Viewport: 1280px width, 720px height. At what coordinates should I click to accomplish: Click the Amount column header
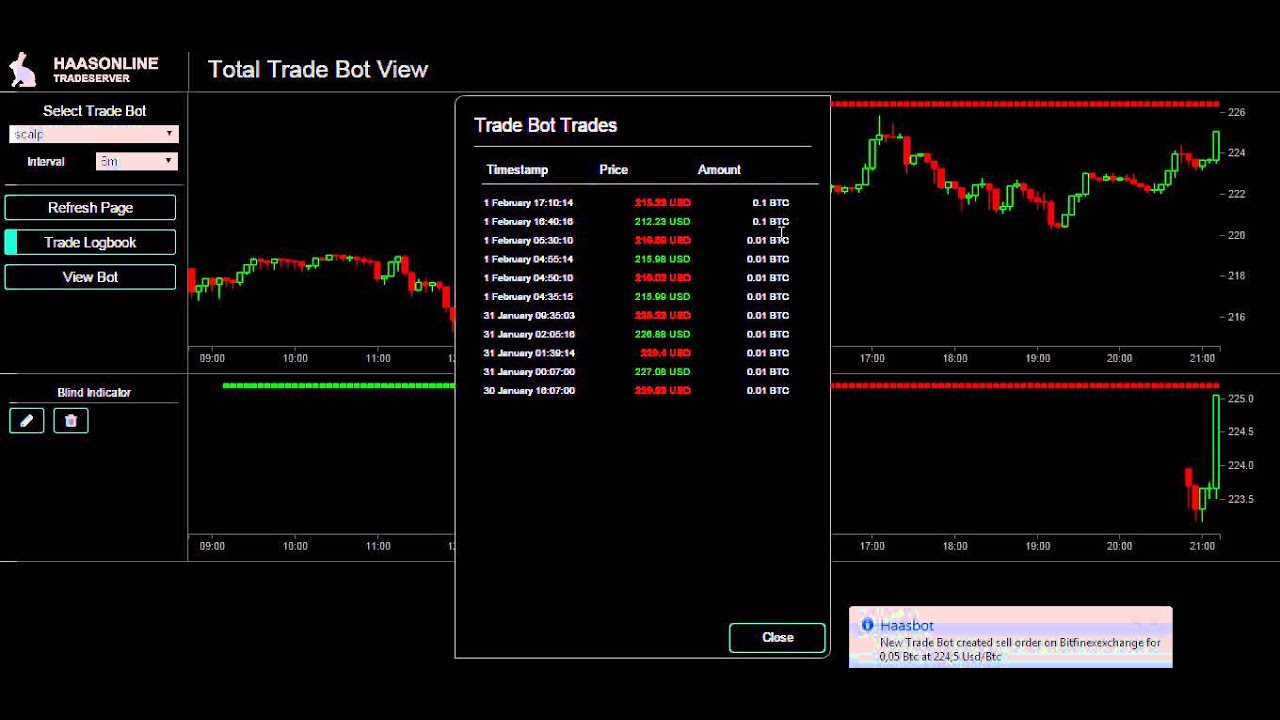coord(719,170)
